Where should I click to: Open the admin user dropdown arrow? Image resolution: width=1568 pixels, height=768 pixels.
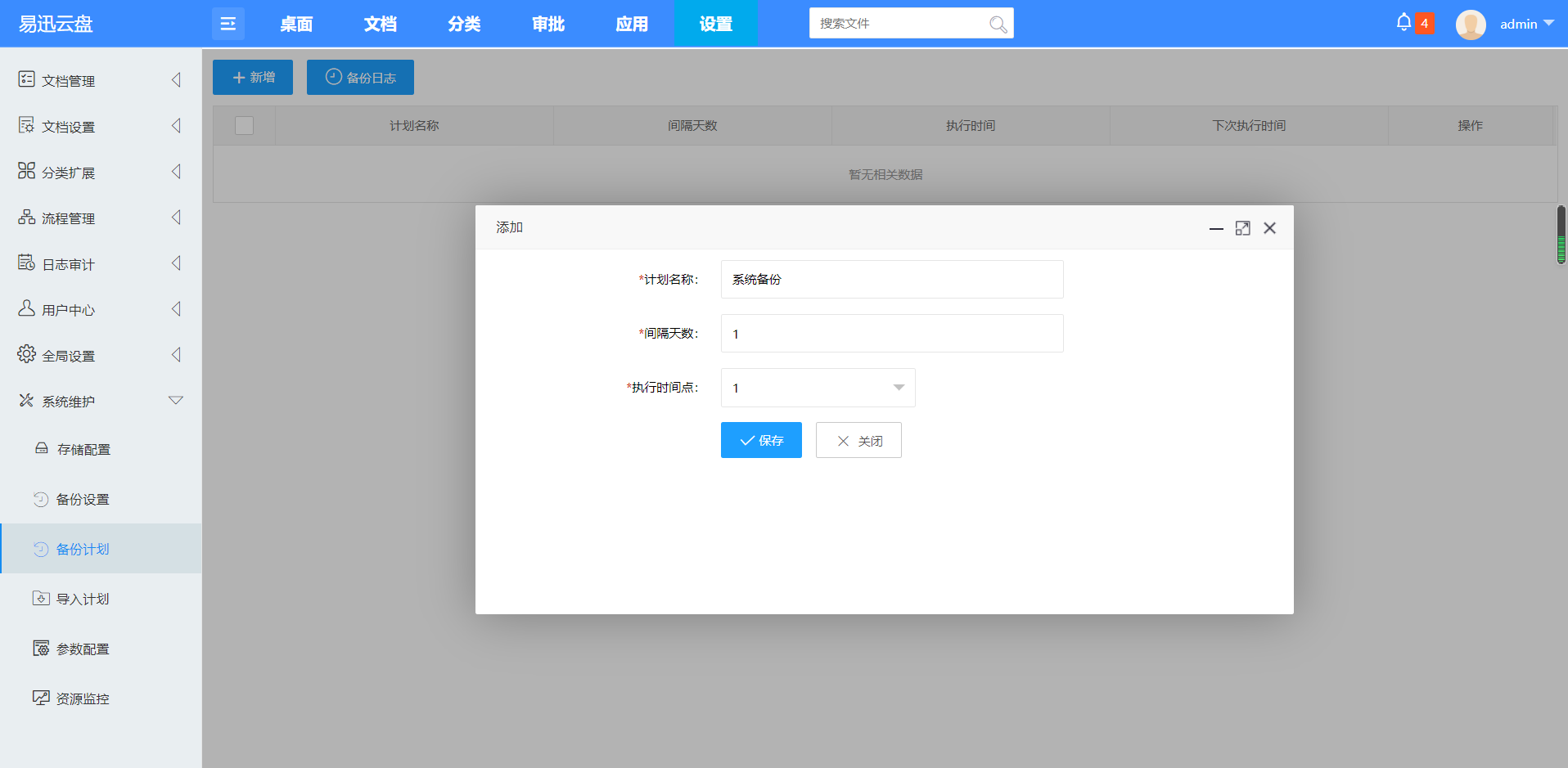pyautogui.click(x=1548, y=23)
